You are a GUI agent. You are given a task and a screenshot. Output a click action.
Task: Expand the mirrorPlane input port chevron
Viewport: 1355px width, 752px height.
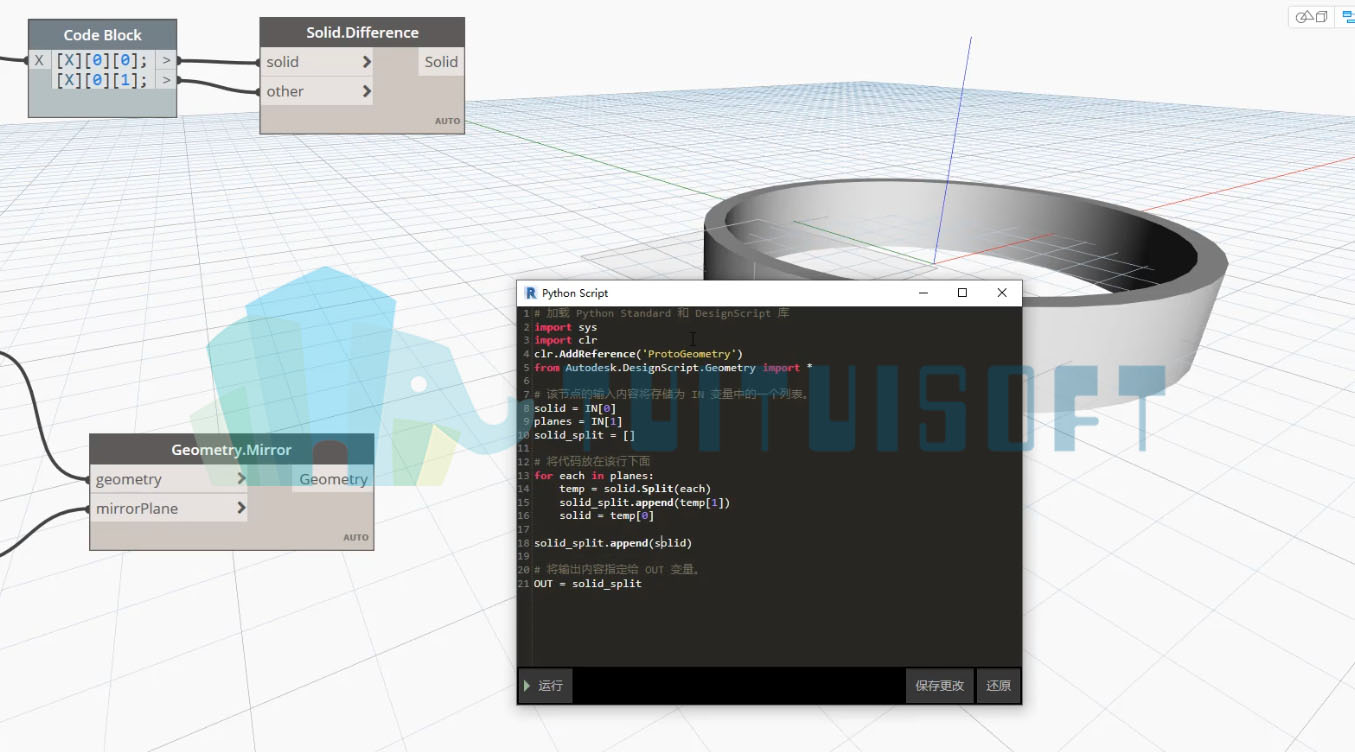pyautogui.click(x=241, y=508)
